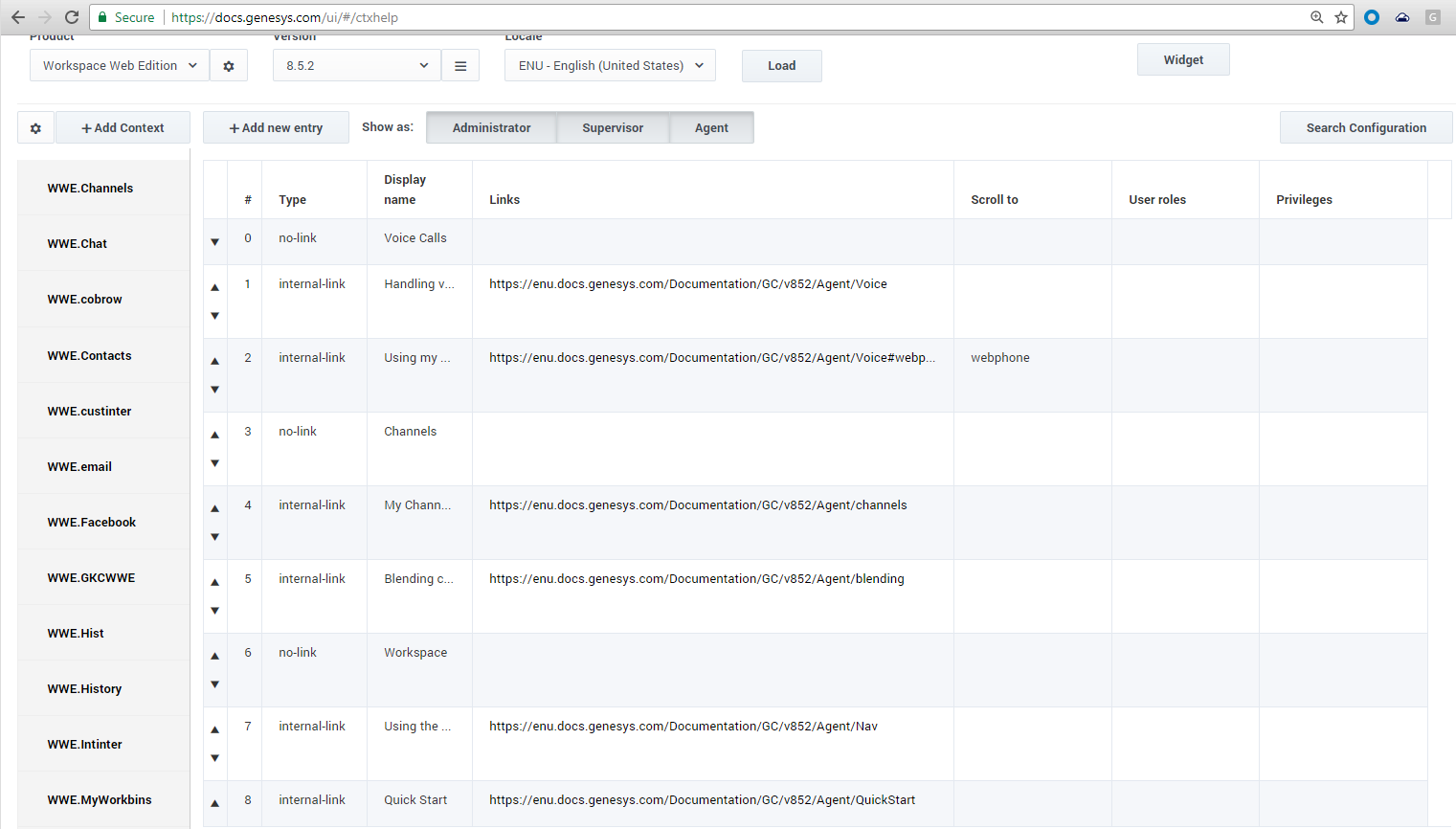Move row 0 Voice Calls down
Viewport: 1456px width, 829px height.
[x=215, y=242]
